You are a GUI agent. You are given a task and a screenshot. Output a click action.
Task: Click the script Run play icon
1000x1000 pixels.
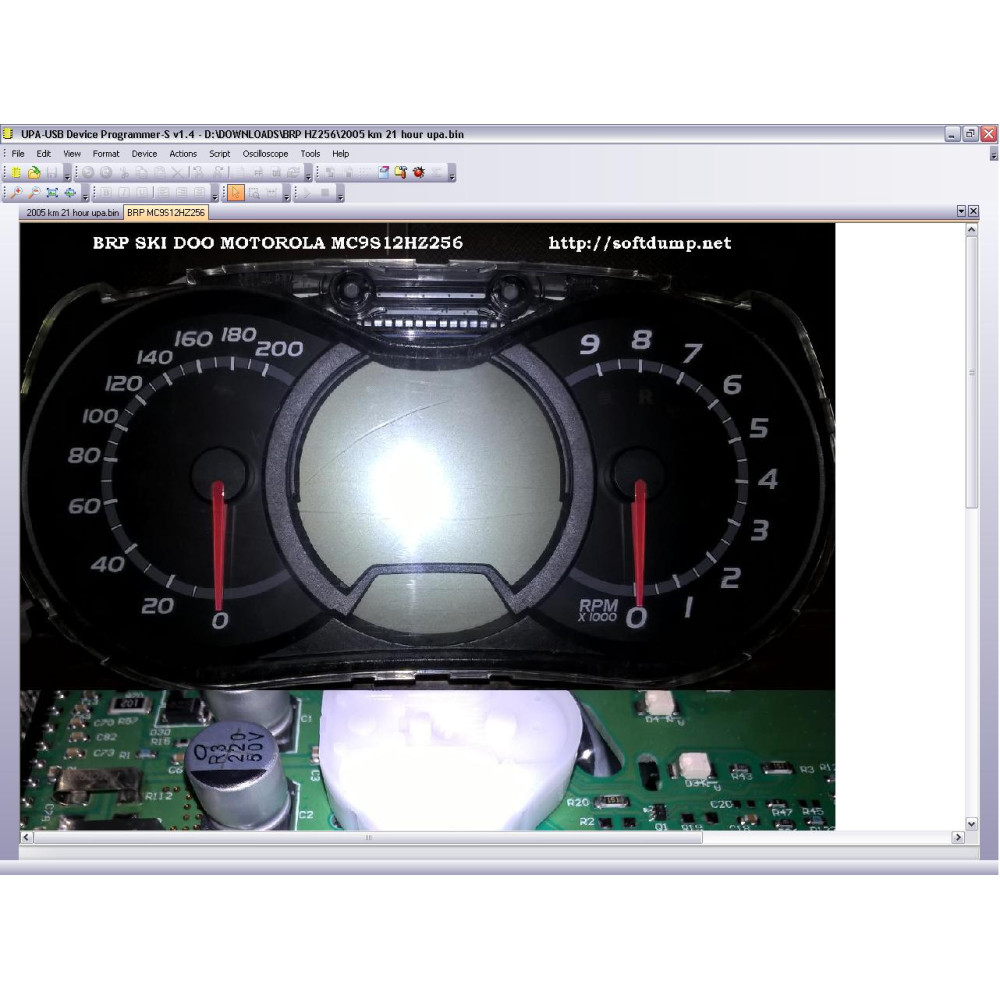[307, 193]
